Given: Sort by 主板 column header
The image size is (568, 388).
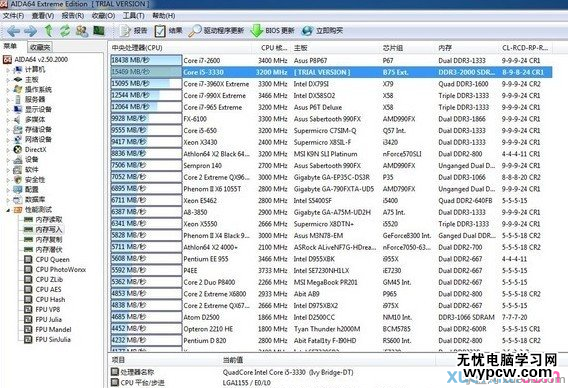Looking at the screenshot, I should point(335,47).
